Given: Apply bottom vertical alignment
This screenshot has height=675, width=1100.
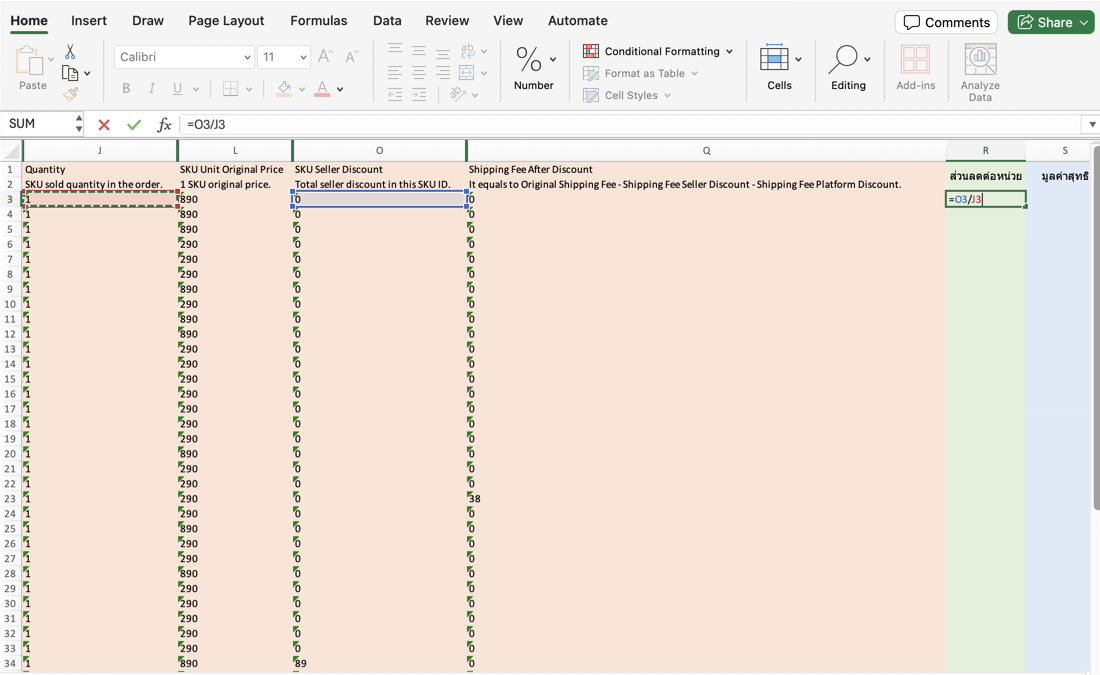Looking at the screenshot, I should pos(443,52).
